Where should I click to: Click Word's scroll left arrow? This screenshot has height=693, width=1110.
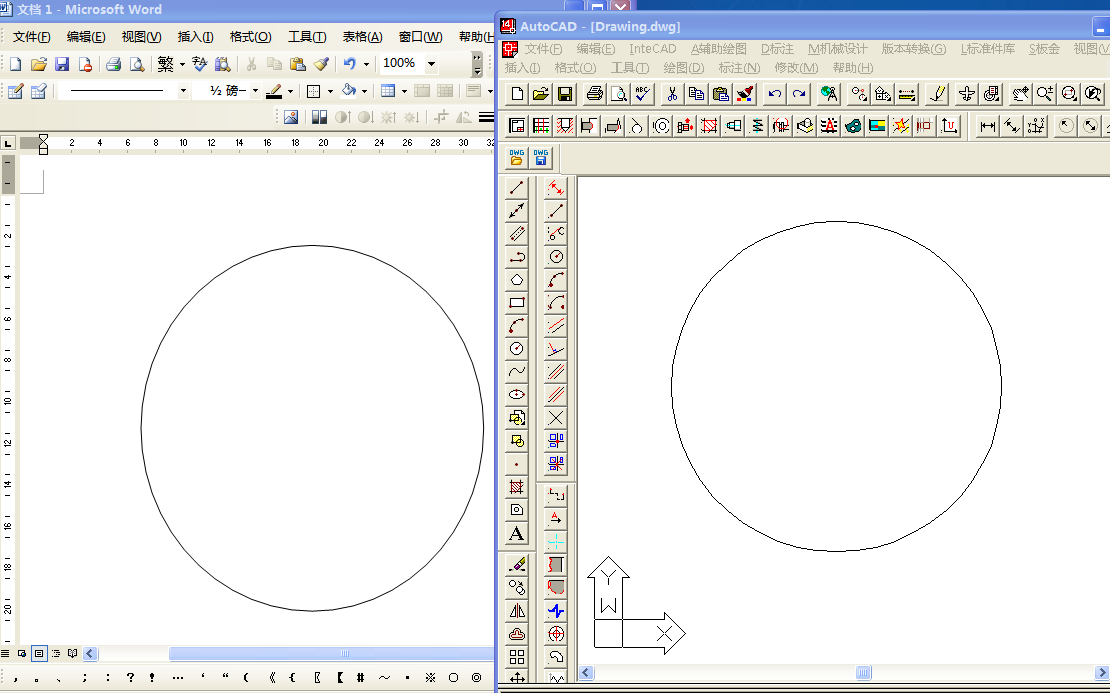point(90,653)
